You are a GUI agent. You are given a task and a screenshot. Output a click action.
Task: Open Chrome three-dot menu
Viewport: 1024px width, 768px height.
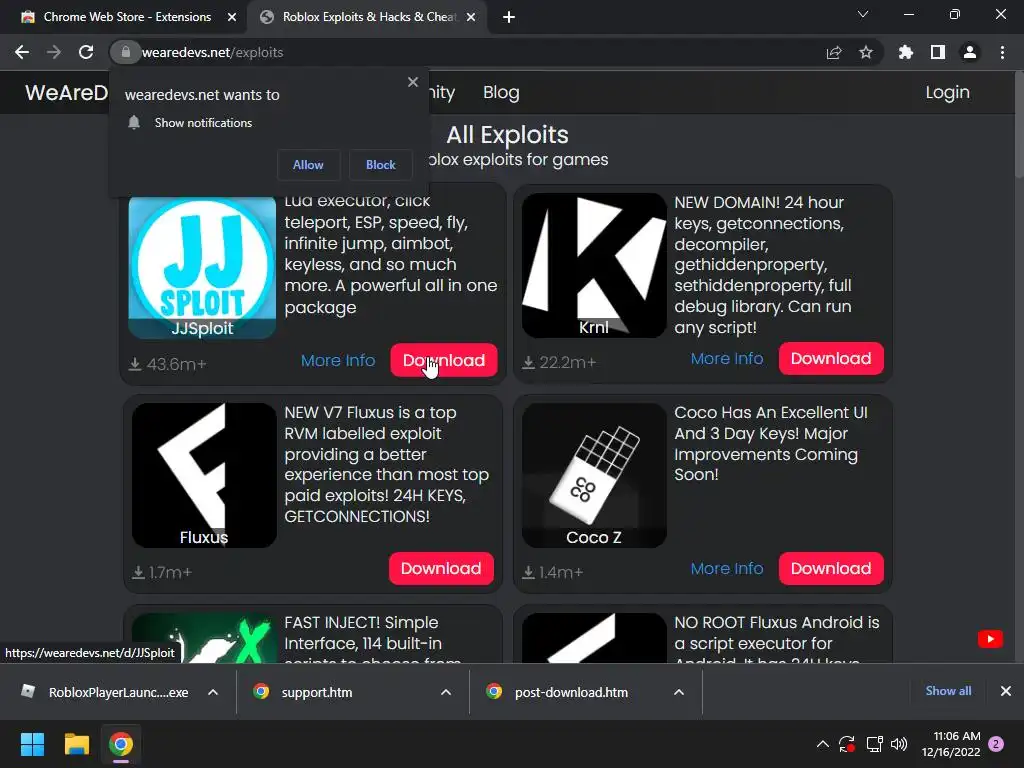(1002, 52)
